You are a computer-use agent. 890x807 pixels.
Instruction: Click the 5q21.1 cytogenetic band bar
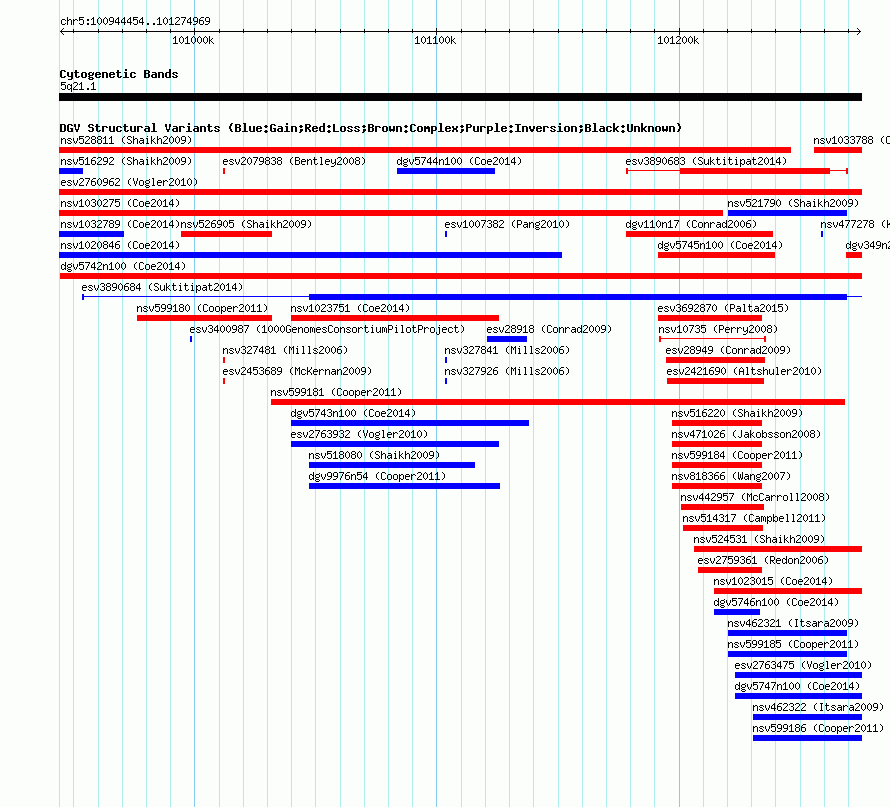[460, 97]
